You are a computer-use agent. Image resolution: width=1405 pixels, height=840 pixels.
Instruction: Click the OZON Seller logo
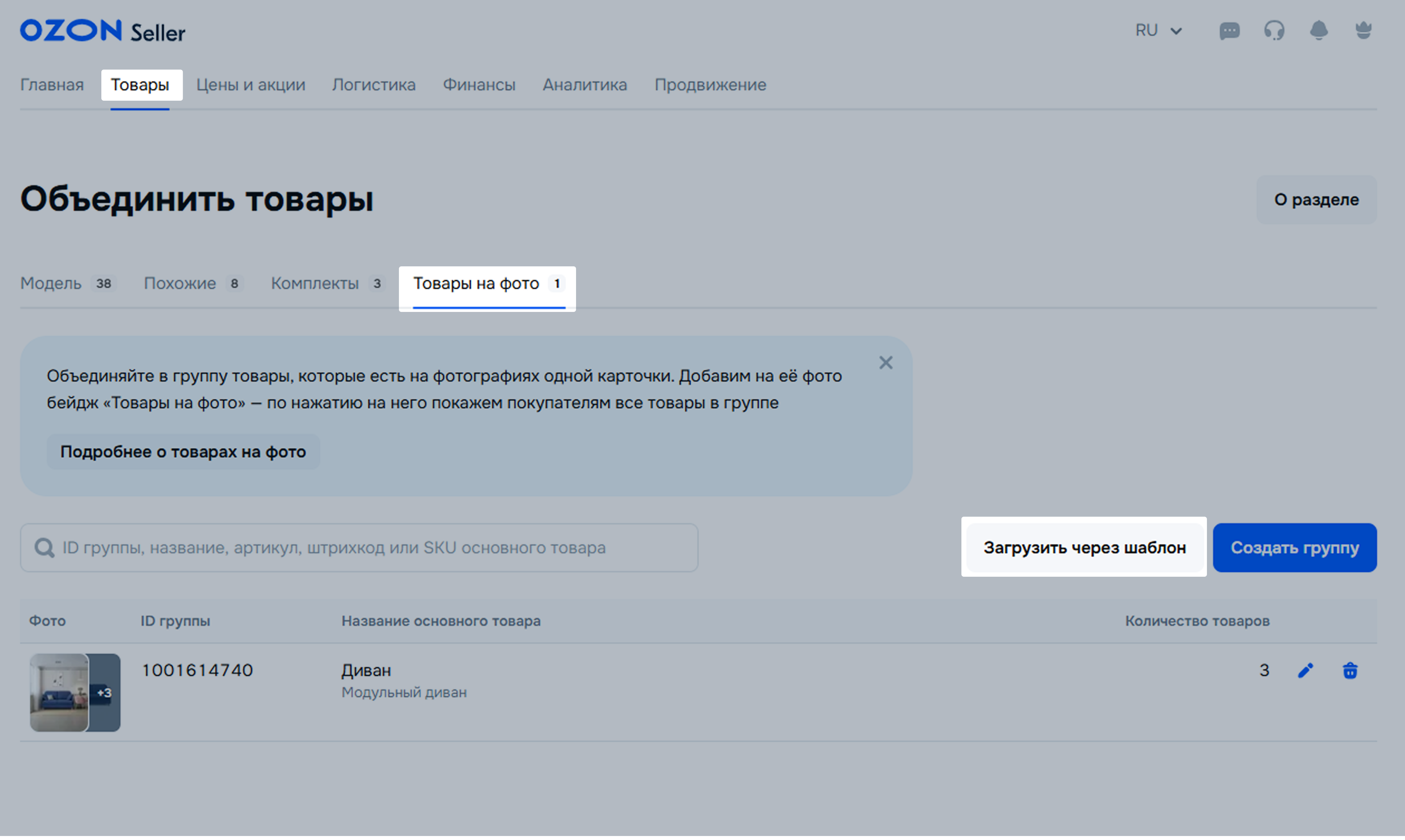(x=103, y=31)
